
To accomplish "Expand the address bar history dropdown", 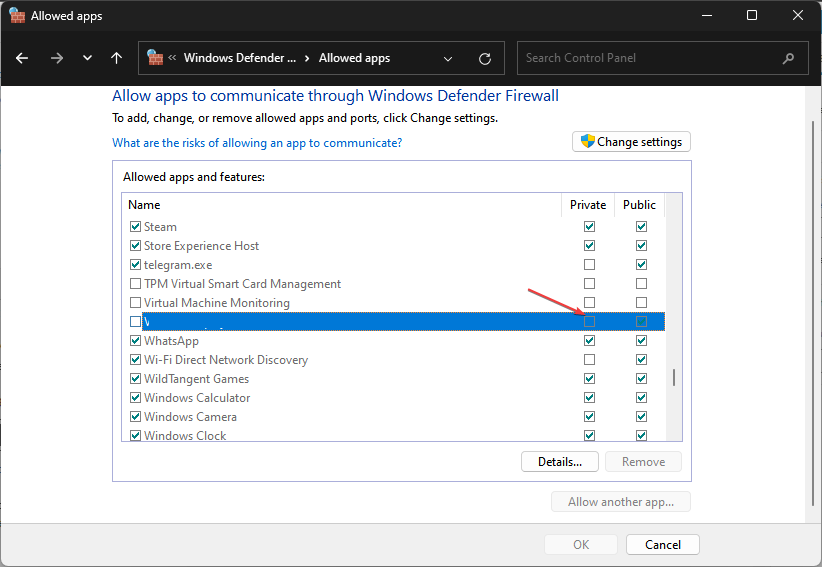I will click(x=447, y=58).
